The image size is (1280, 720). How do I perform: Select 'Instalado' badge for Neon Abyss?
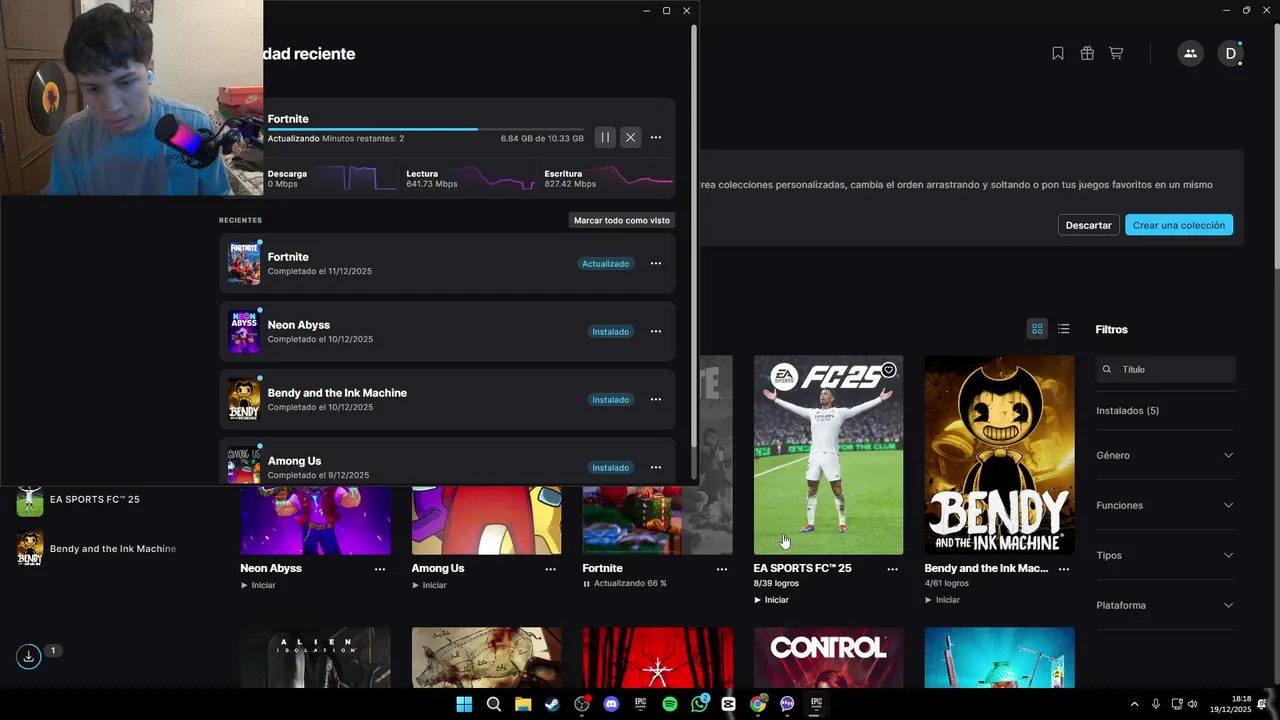coord(611,332)
